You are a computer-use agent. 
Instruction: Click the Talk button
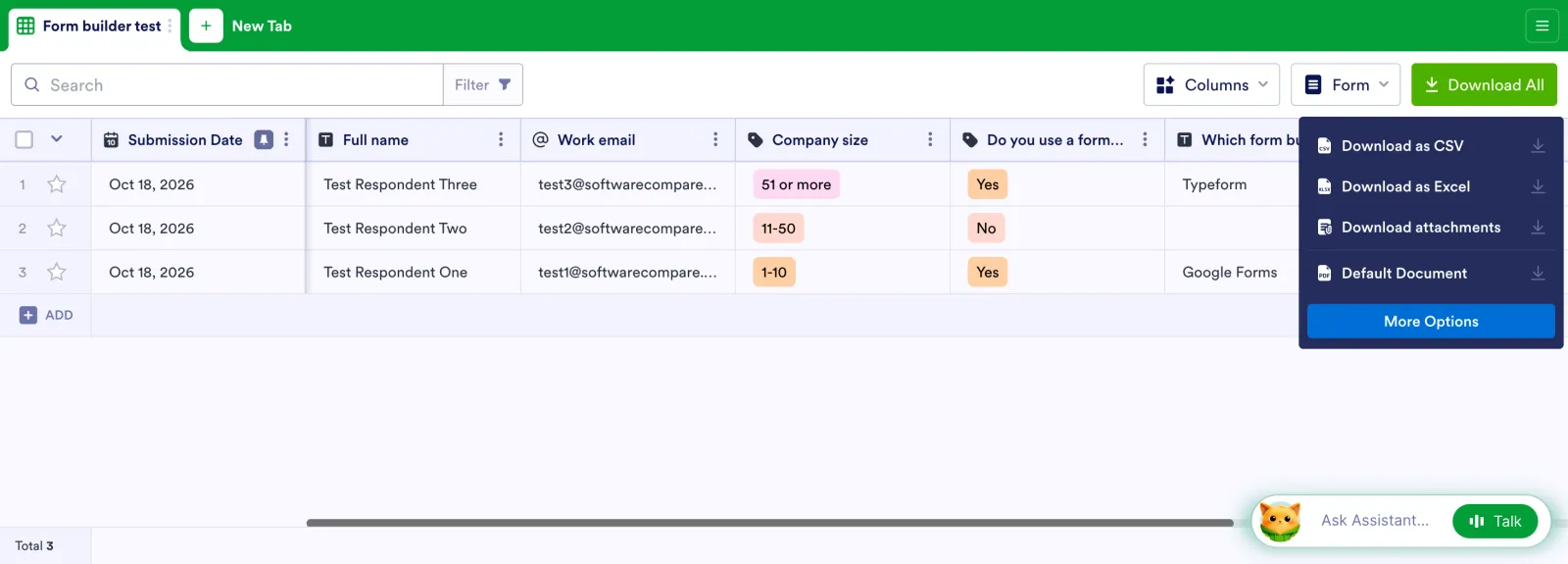click(1495, 521)
